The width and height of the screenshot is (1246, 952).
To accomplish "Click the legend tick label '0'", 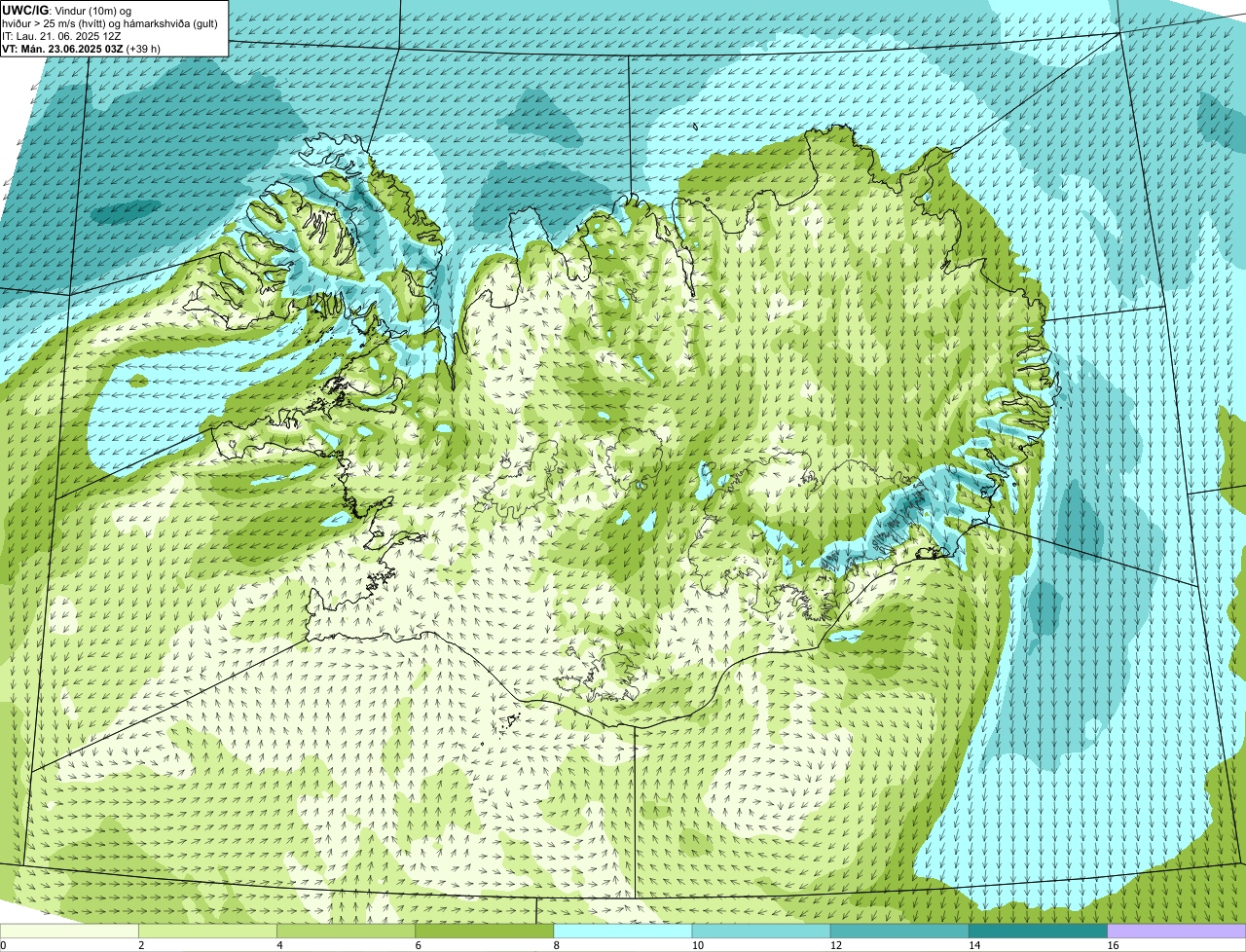I will [x=3, y=945].
